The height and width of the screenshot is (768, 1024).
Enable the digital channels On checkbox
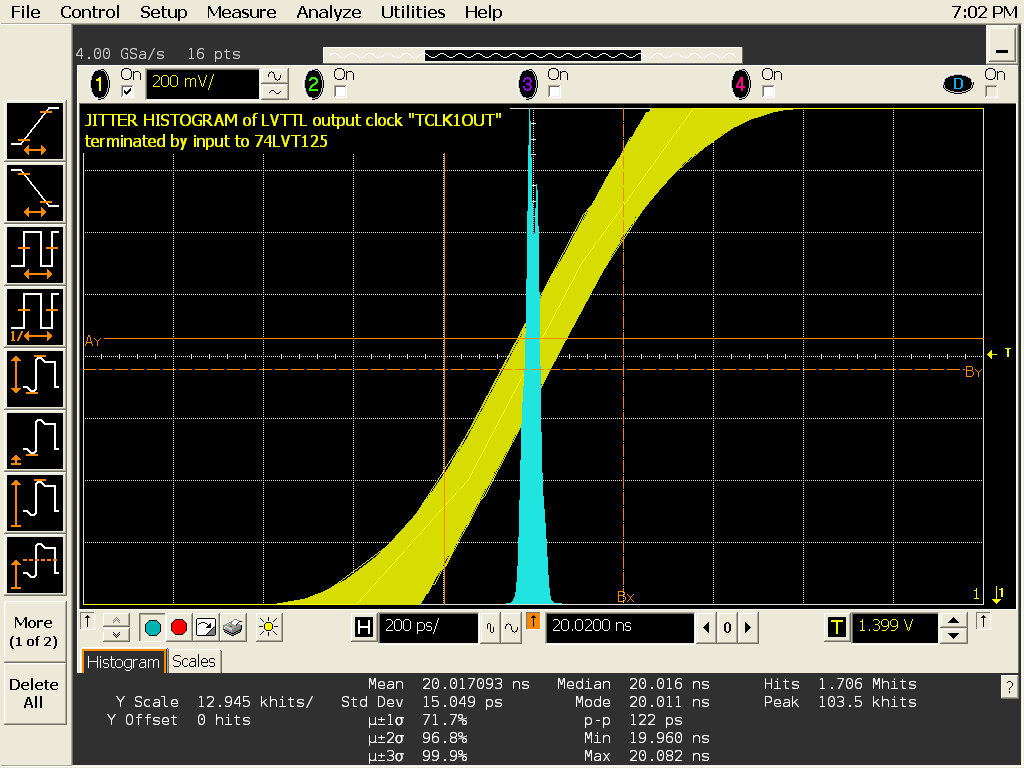[991, 91]
